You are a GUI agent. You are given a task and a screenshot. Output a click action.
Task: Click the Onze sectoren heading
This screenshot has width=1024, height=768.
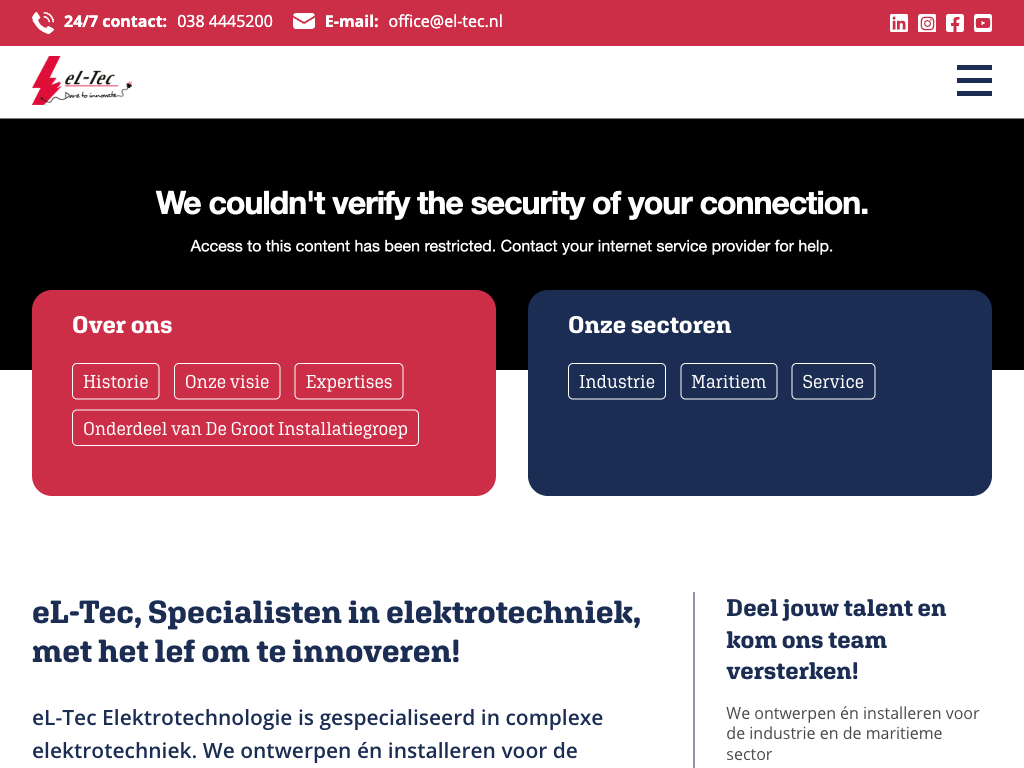[649, 325]
